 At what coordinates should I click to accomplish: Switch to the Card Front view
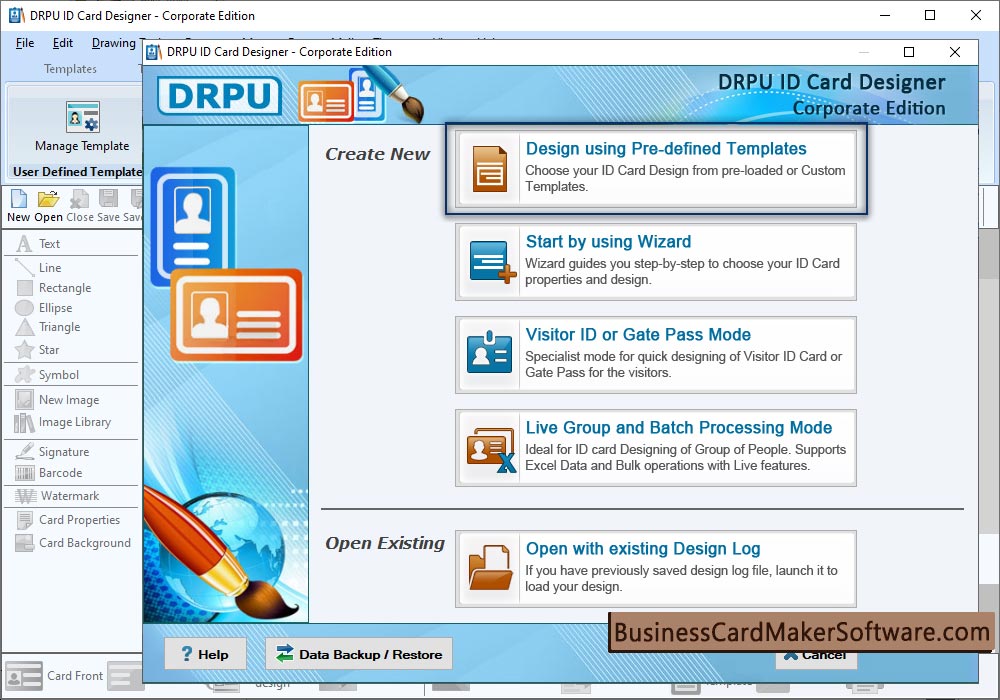[x=54, y=676]
